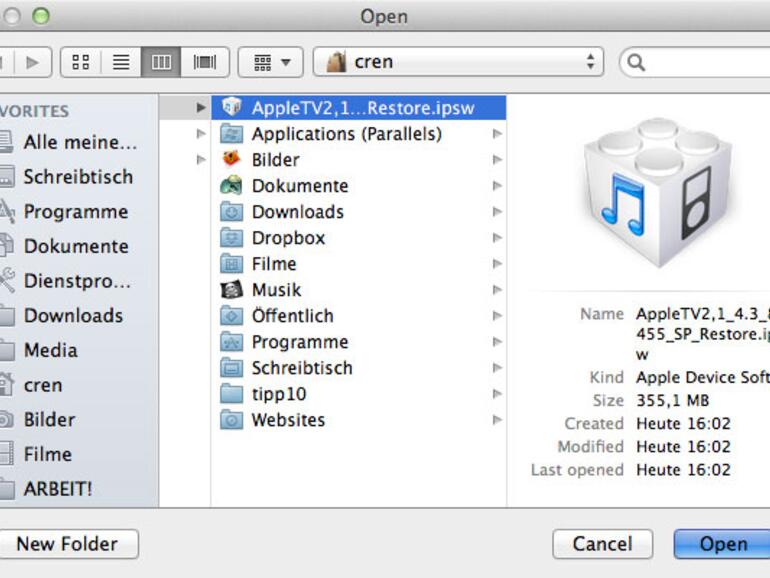The image size is (770, 578).
Task: Click the Applications (Parallels) folder icon
Action: (x=232, y=134)
